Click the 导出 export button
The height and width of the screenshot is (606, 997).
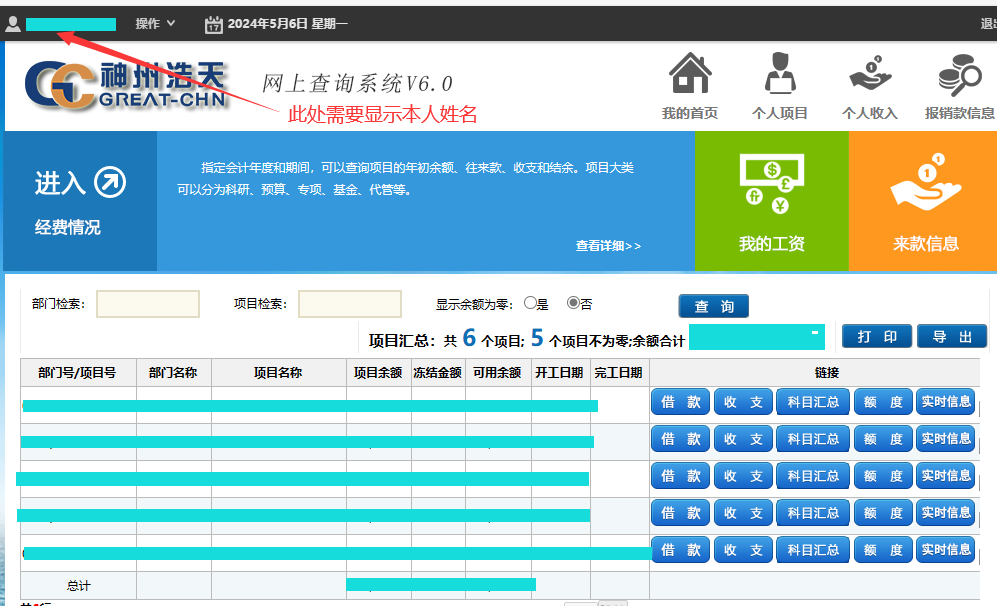pos(951,337)
